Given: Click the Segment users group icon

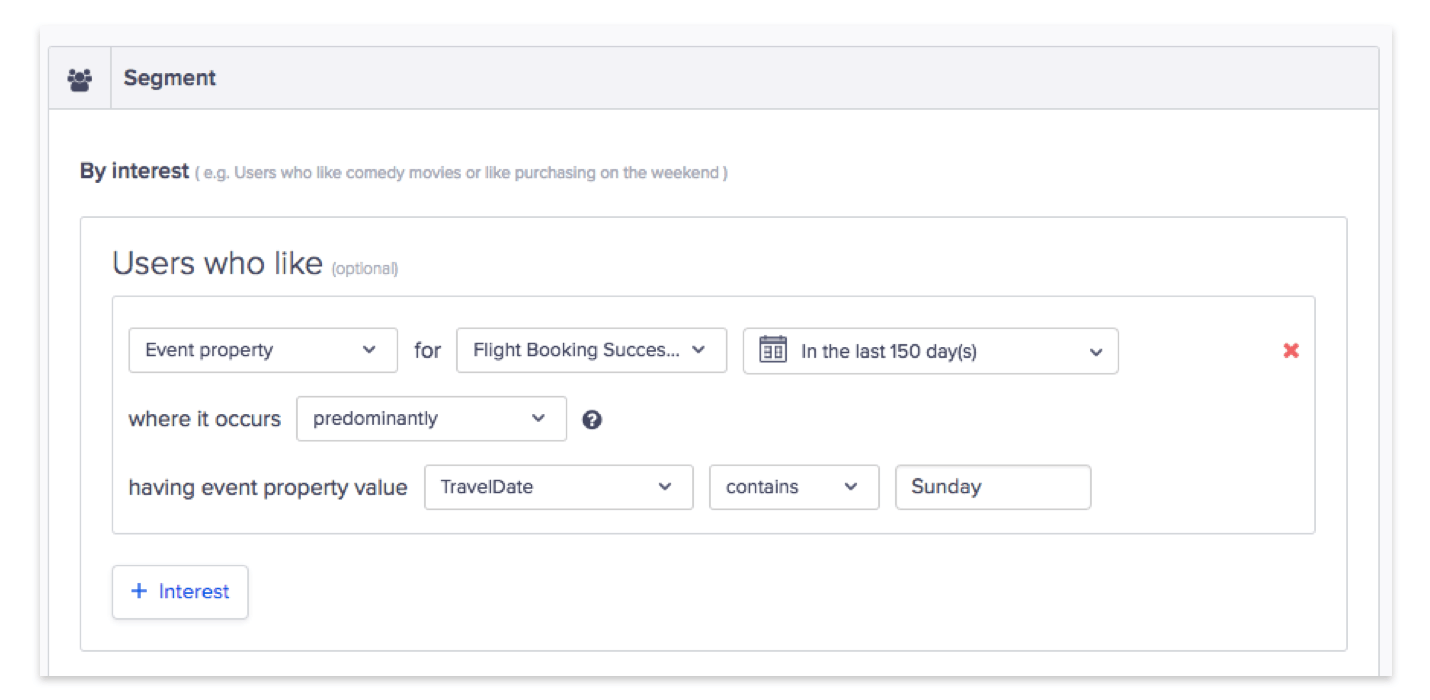Looking at the screenshot, I should click(x=80, y=79).
